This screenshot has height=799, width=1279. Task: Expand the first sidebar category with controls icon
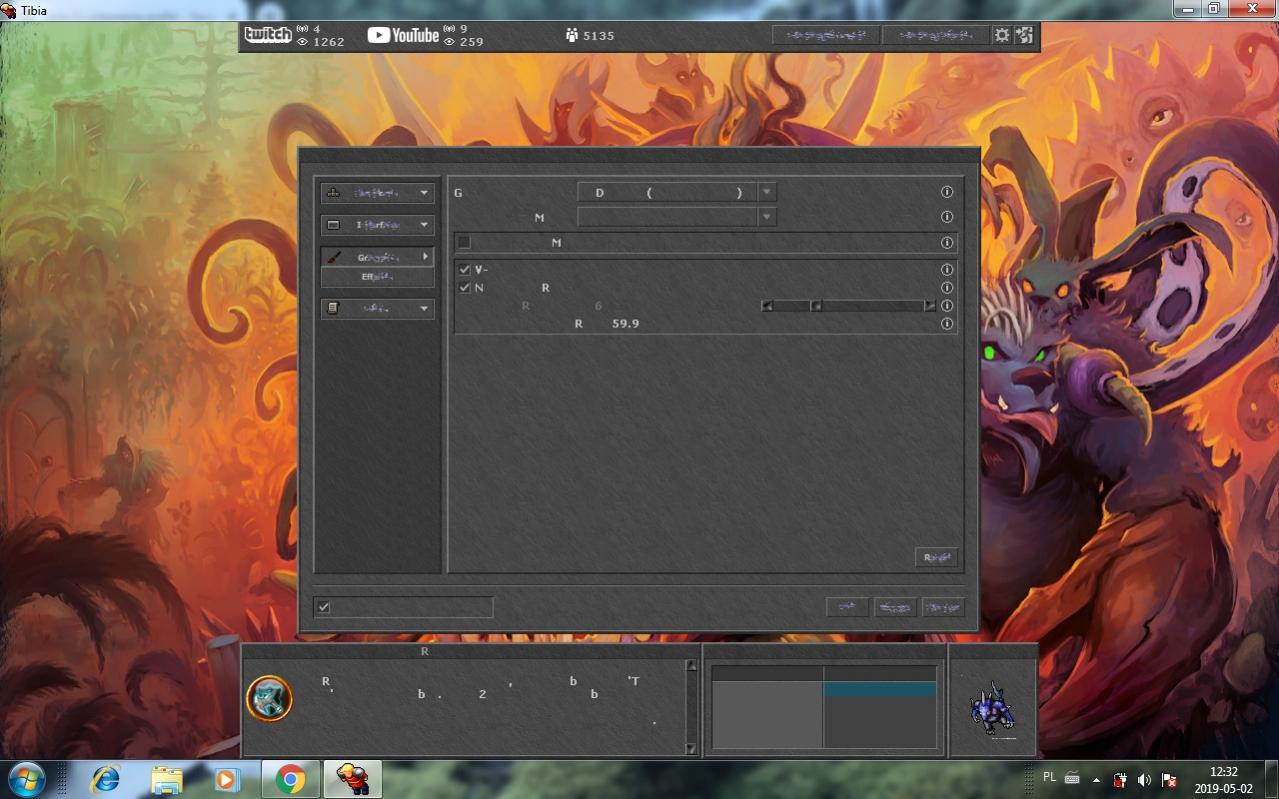pyautogui.click(x=377, y=193)
